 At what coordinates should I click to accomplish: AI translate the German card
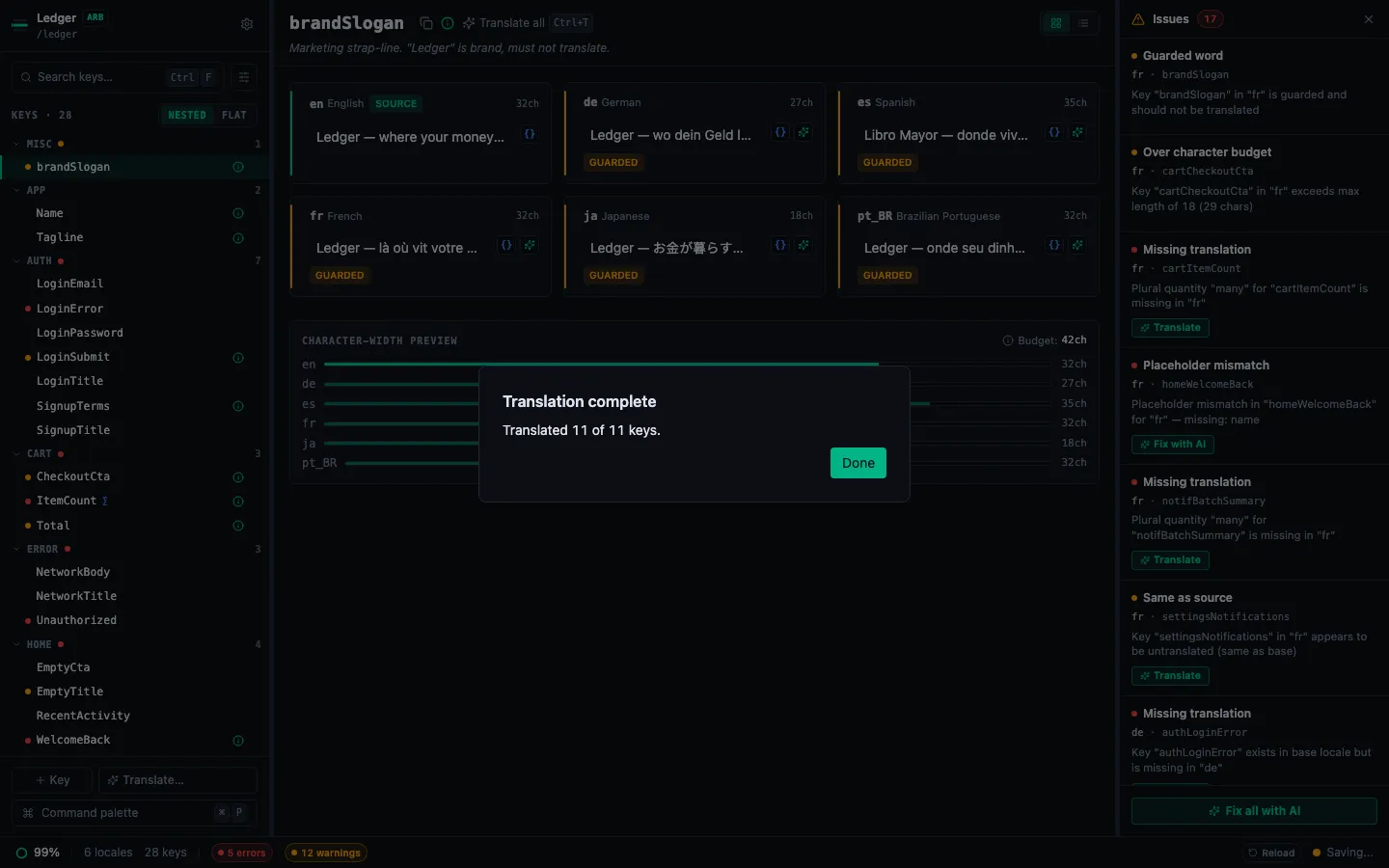(x=803, y=132)
